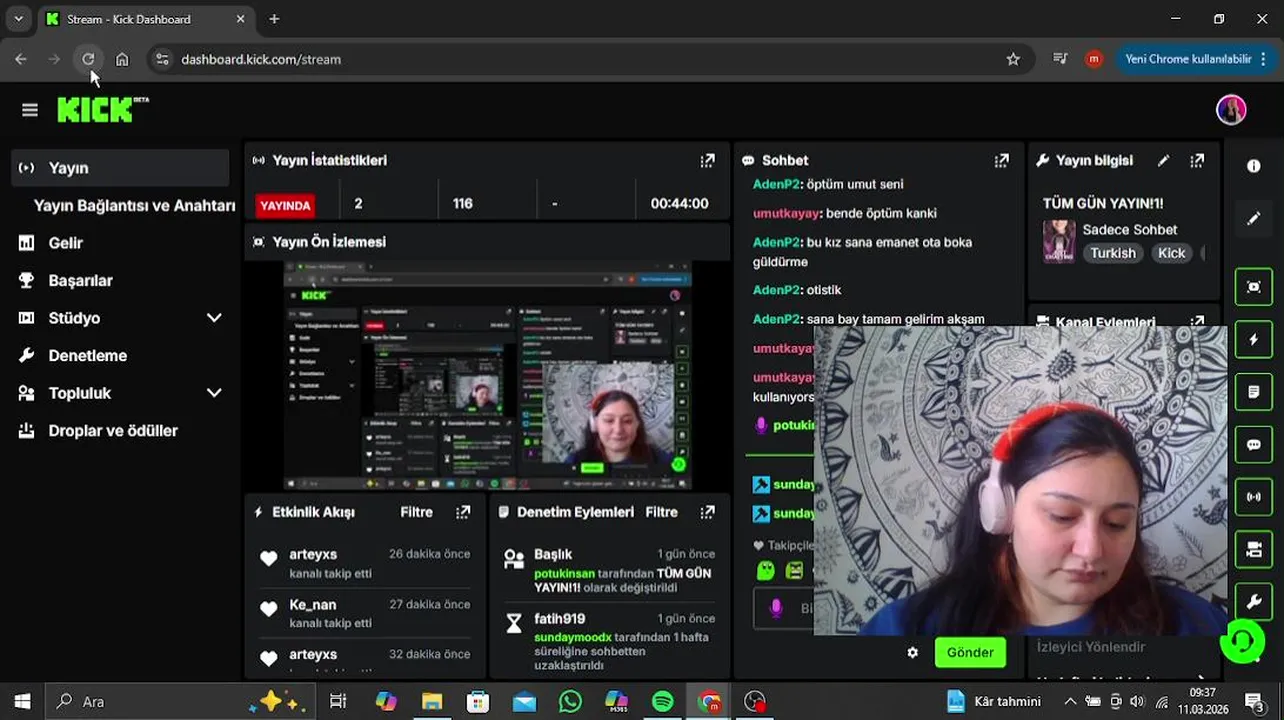
Task: Toggle stream preview widget in right sidebar
Action: click(x=1254, y=287)
